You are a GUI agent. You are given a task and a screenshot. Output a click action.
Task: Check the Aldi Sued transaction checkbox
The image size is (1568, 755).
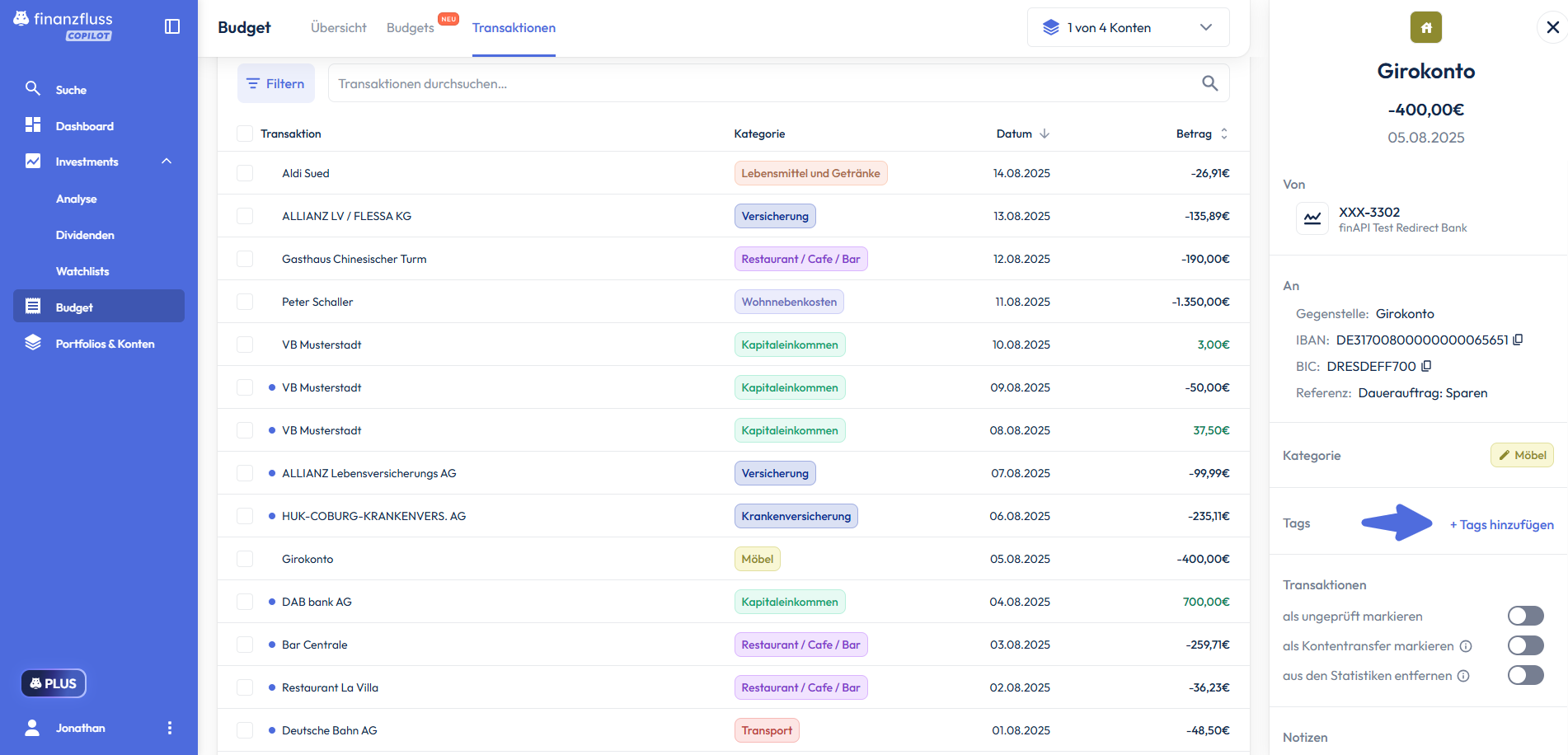(245, 173)
